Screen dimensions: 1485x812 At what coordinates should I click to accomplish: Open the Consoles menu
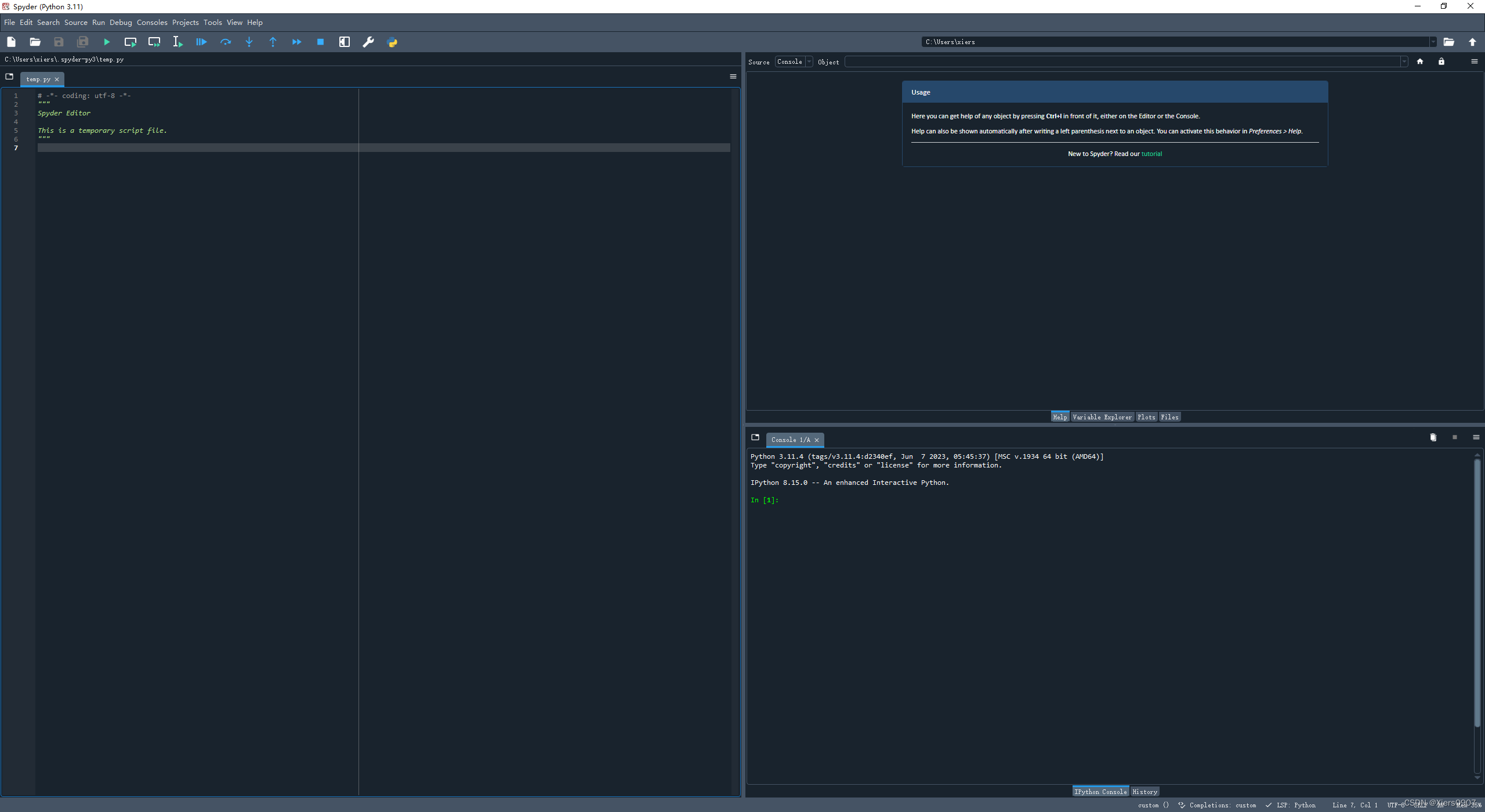[152, 23]
